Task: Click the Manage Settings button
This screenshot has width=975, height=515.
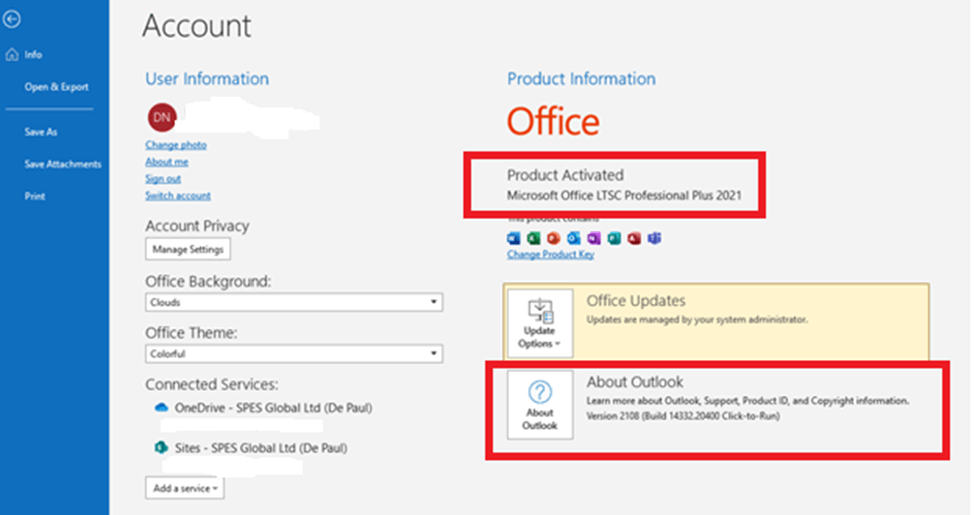Action: coord(188,249)
